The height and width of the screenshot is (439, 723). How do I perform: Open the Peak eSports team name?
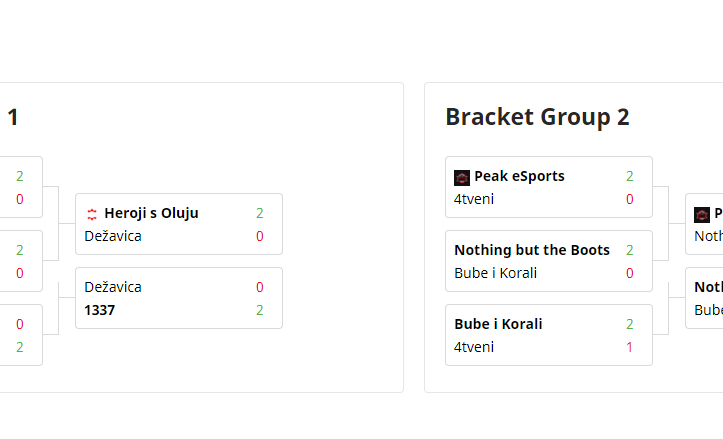pos(519,176)
